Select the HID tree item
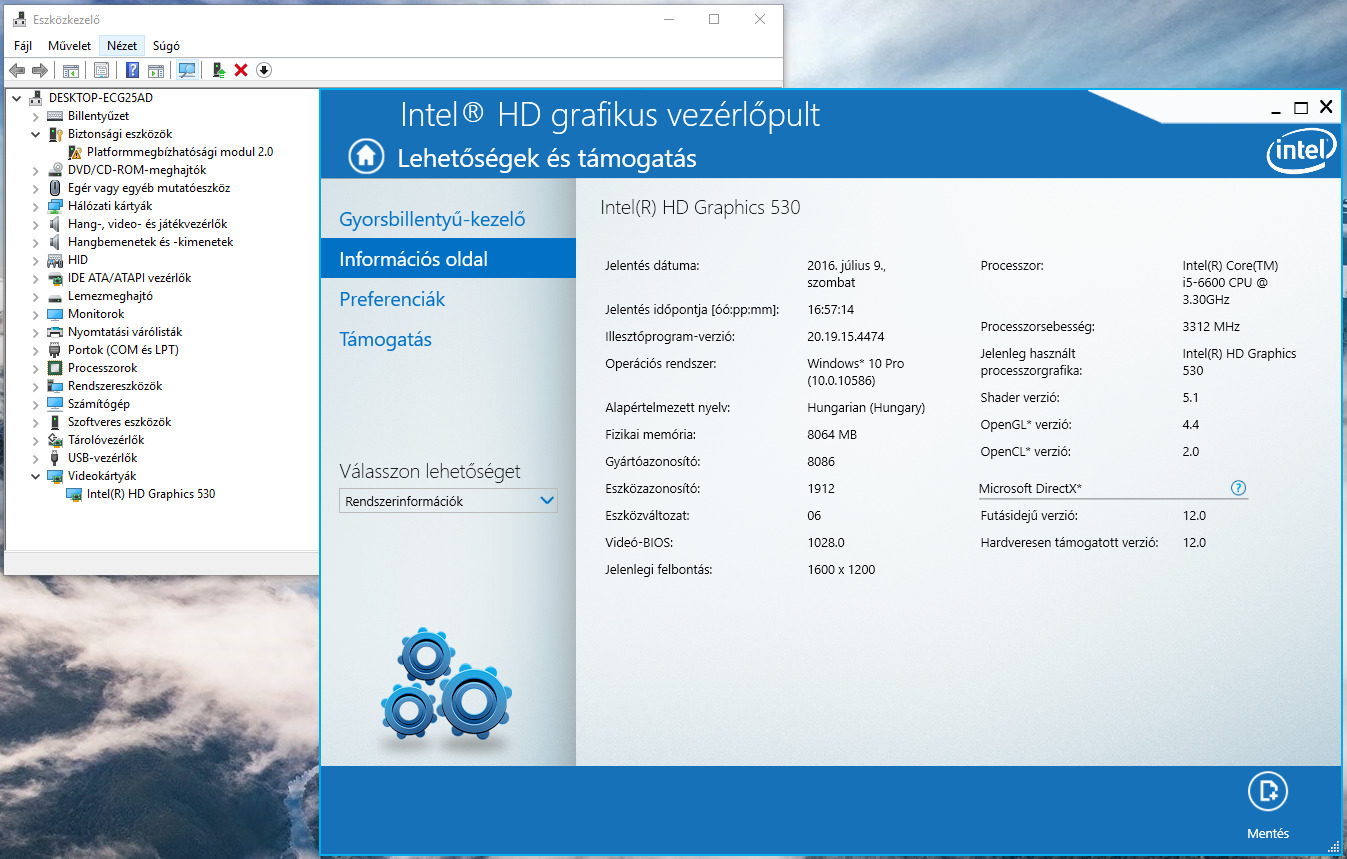Image resolution: width=1347 pixels, height=859 pixels. 77,260
